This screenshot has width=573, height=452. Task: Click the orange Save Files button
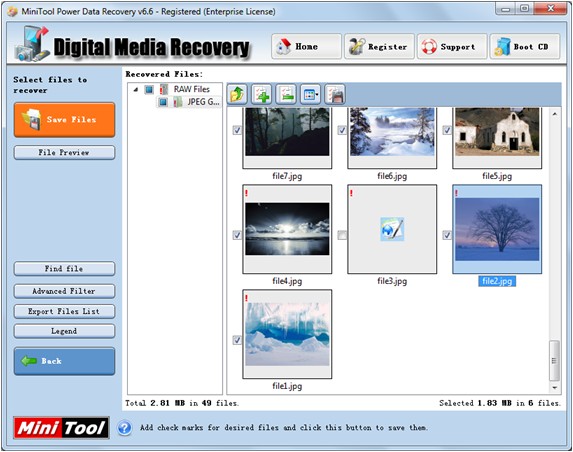[x=64, y=120]
